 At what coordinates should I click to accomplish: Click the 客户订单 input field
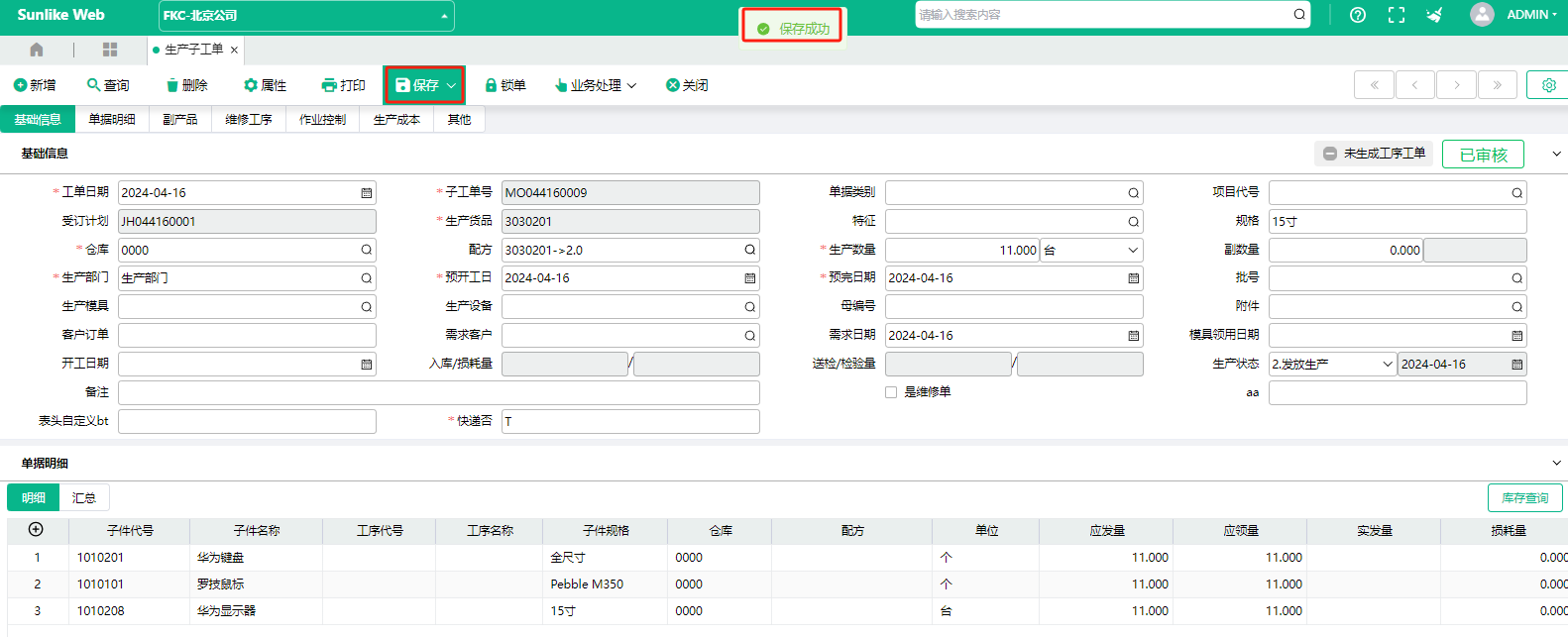click(247, 336)
